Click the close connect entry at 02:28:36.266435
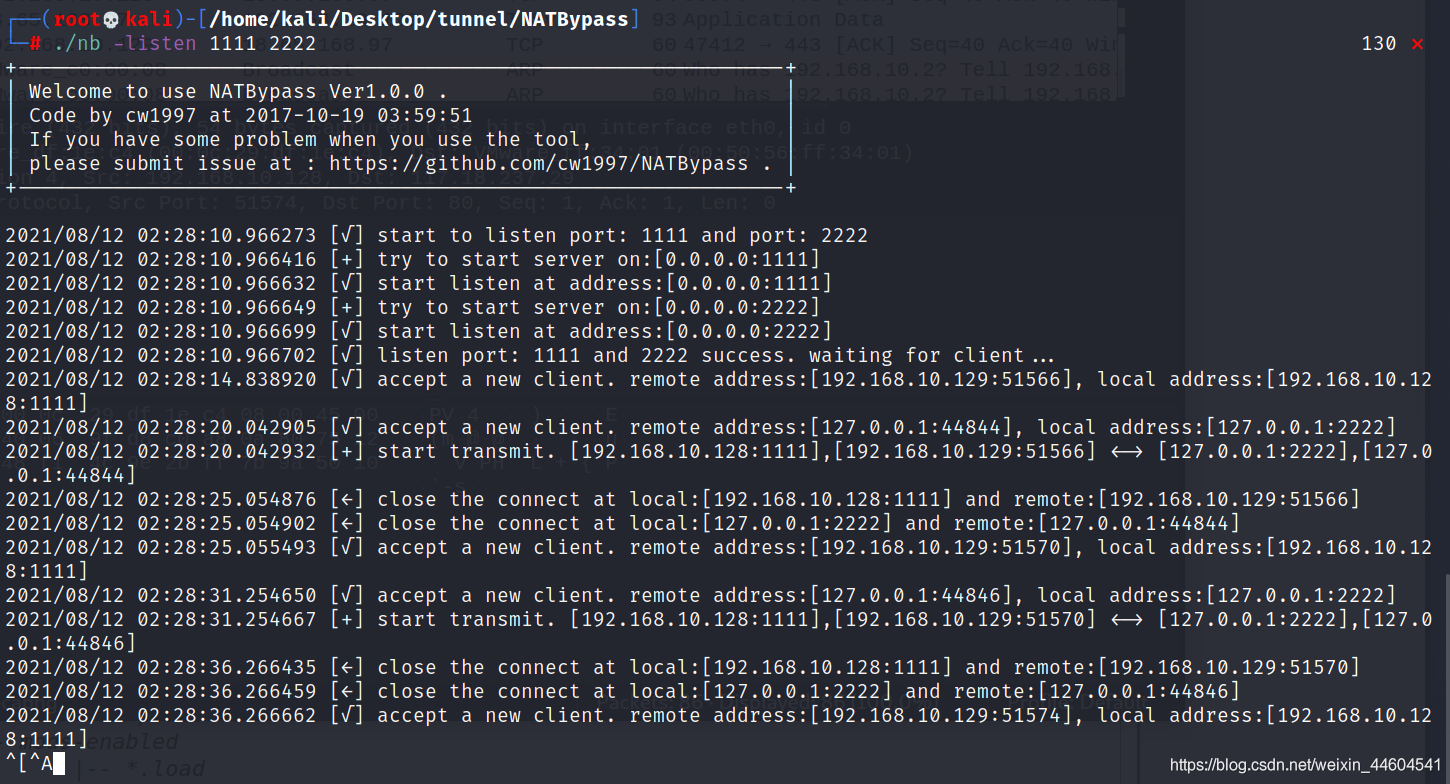Viewport: 1450px width, 784px height. 683,668
